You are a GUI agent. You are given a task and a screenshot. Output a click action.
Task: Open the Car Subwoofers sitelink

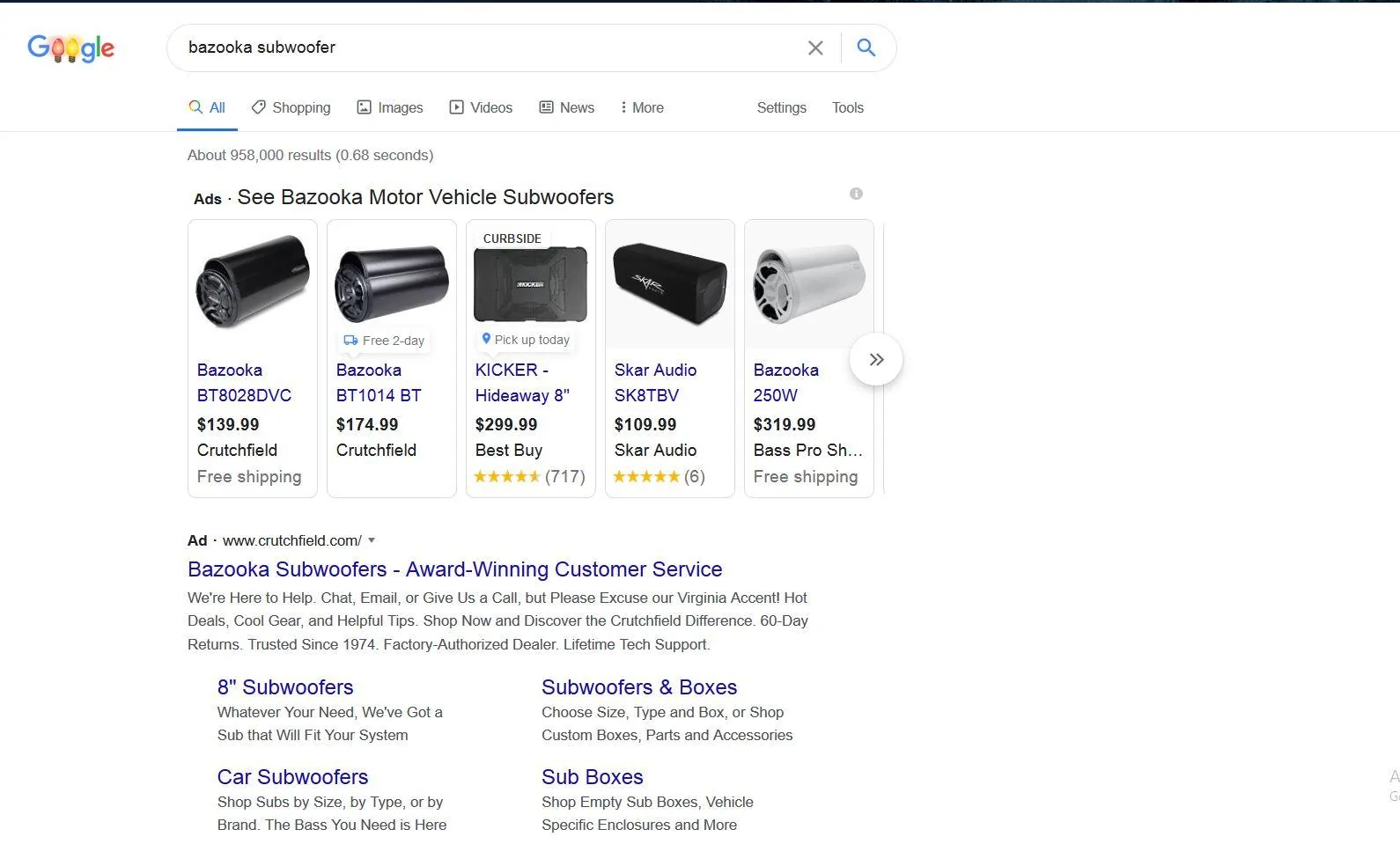tap(292, 777)
